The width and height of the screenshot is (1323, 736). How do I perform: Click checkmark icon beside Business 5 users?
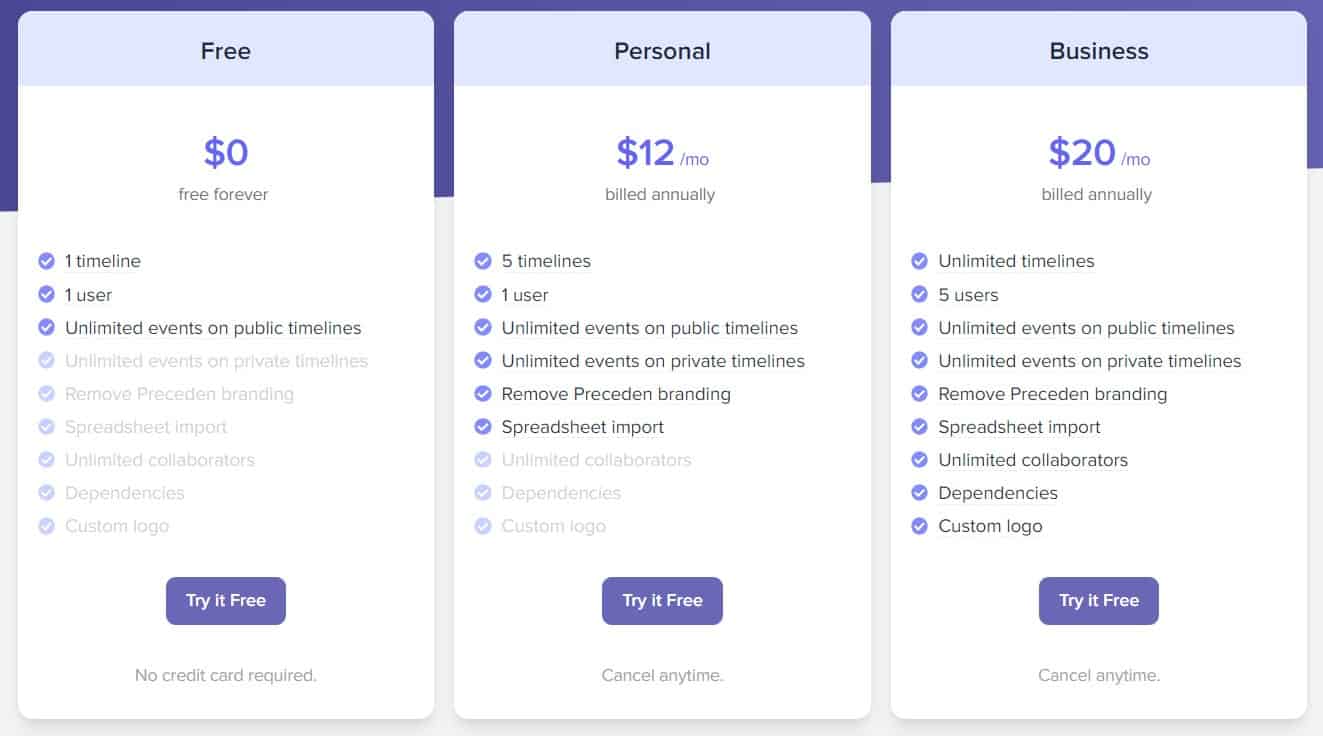click(919, 295)
